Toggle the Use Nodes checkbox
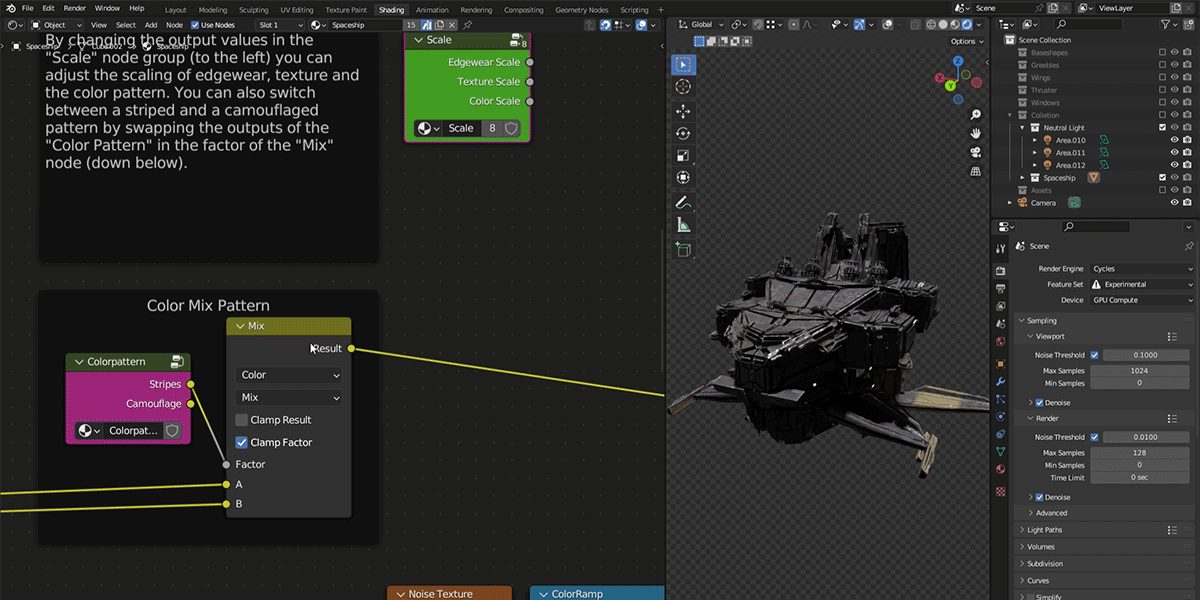1200x600 pixels. point(195,24)
